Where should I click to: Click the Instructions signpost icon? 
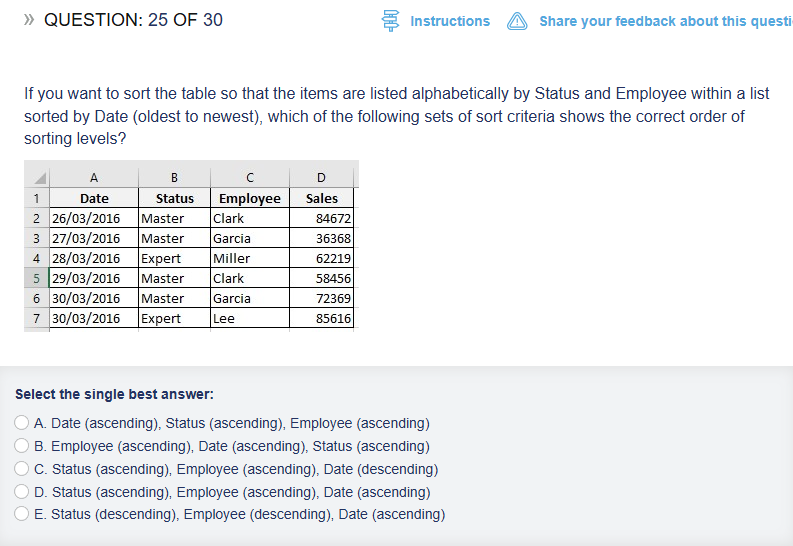point(391,21)
